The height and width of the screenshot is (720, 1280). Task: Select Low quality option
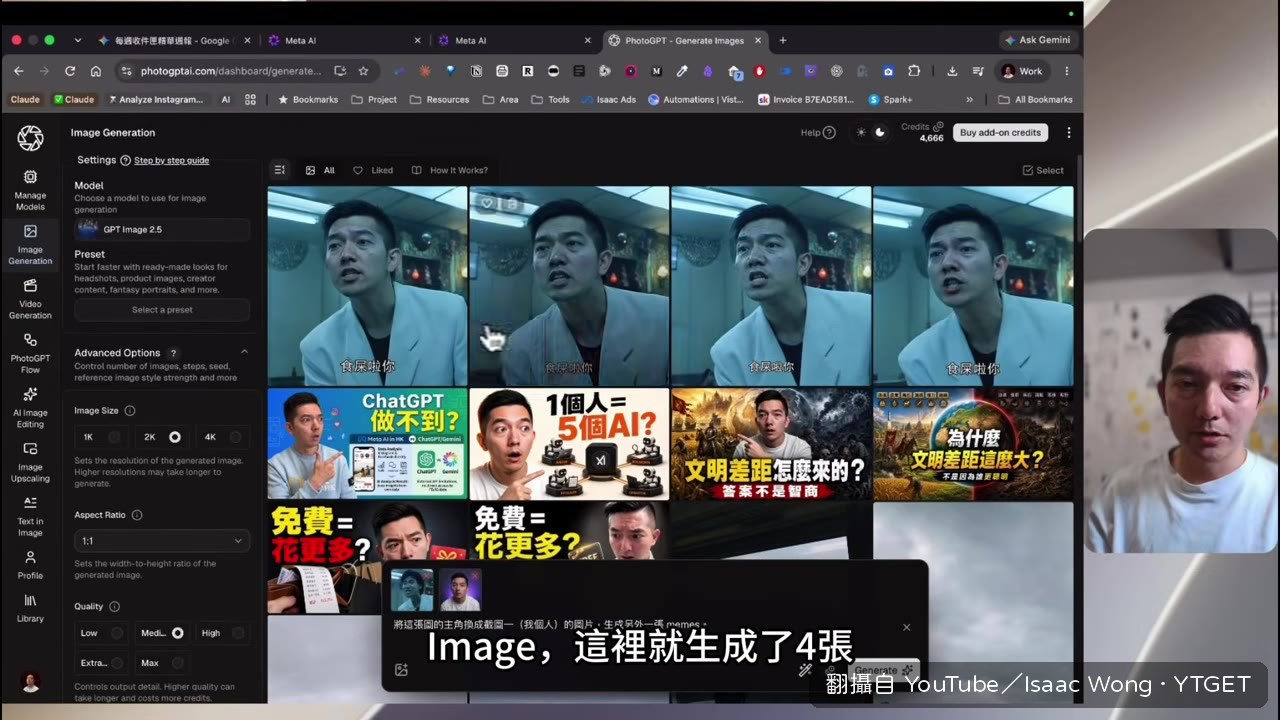point(102,633)
